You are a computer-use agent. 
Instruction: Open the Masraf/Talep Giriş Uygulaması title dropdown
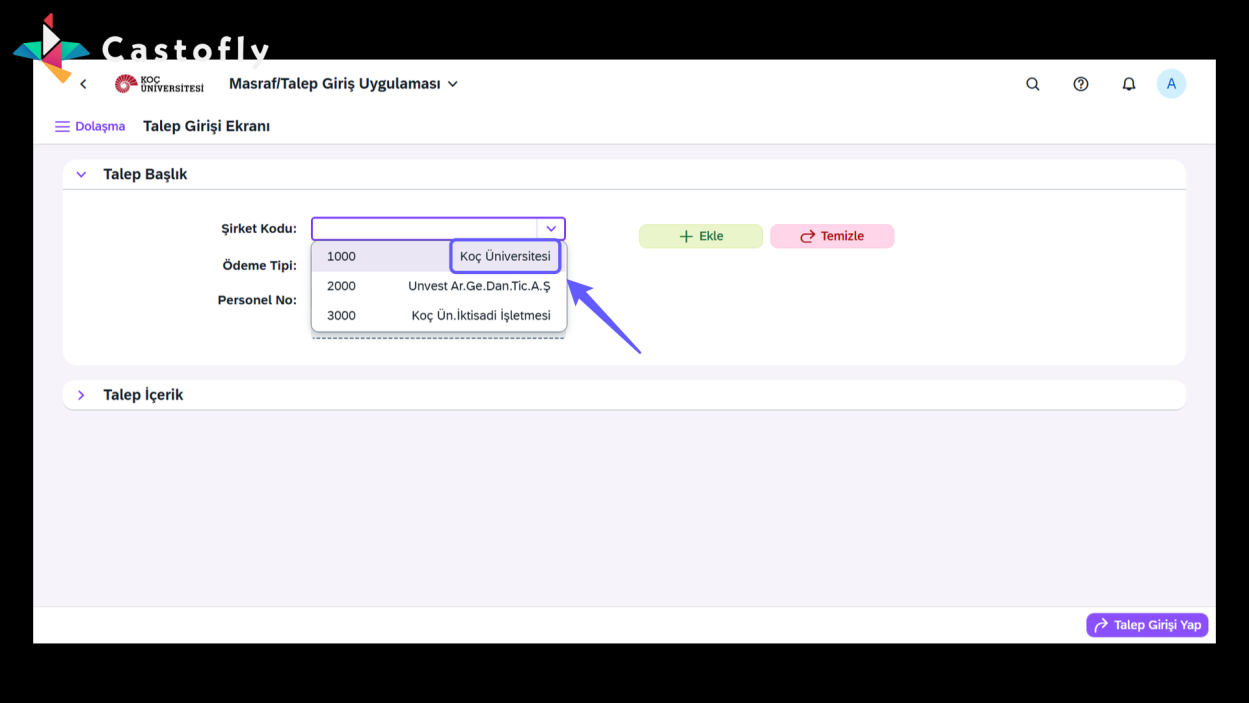pos(343,84)
